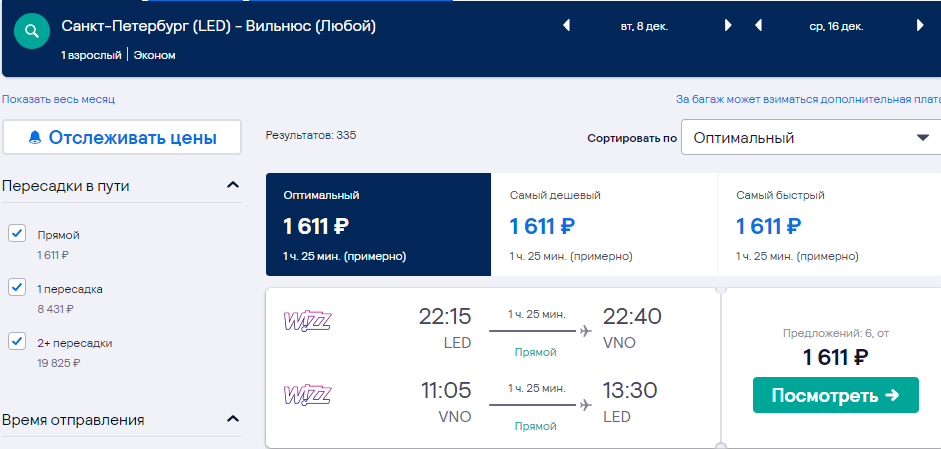941x449 pixels.
Task: Go to next return date arrow
Action: 920,26
